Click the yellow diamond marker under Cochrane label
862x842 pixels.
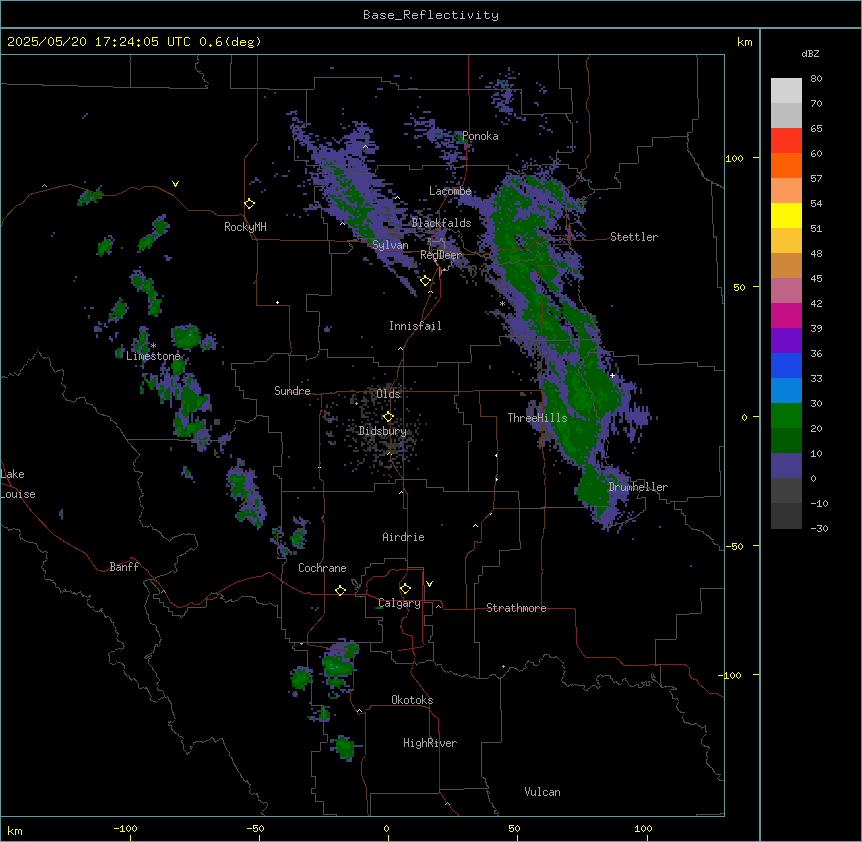coord(340,590)
